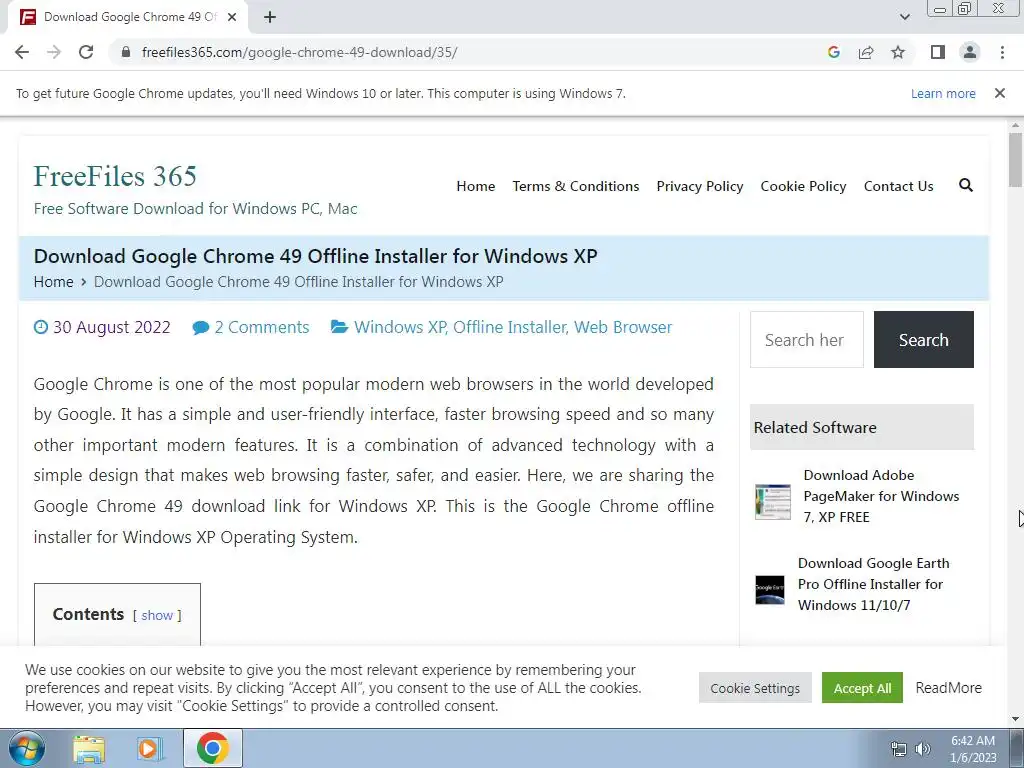Open the FreeFiles 365 site logo
Viewport: 1024px width, 768px height.
point(115,176)
